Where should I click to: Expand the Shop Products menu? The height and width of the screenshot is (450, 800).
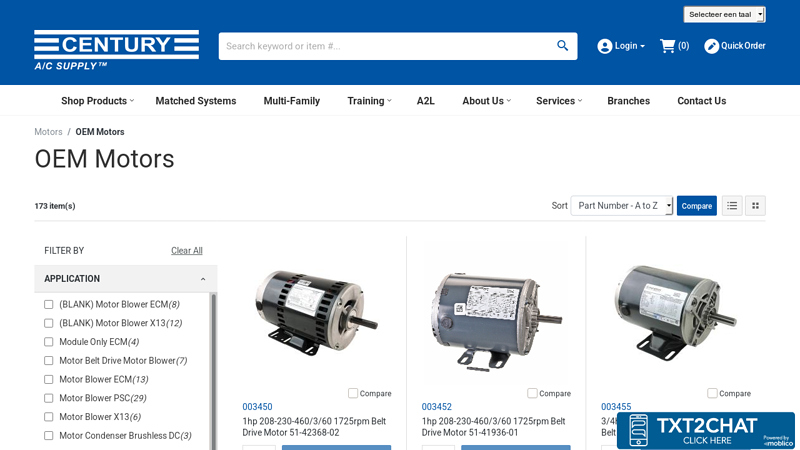97,101
